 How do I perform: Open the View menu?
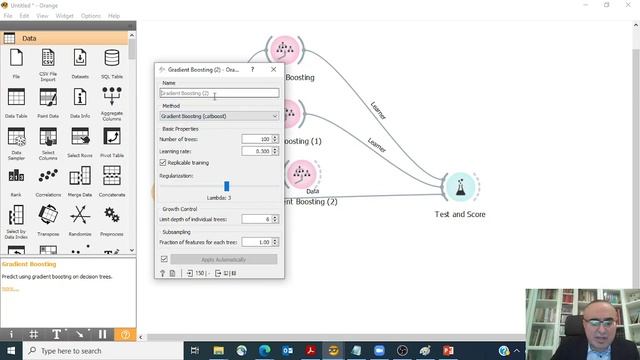[42, 16]
